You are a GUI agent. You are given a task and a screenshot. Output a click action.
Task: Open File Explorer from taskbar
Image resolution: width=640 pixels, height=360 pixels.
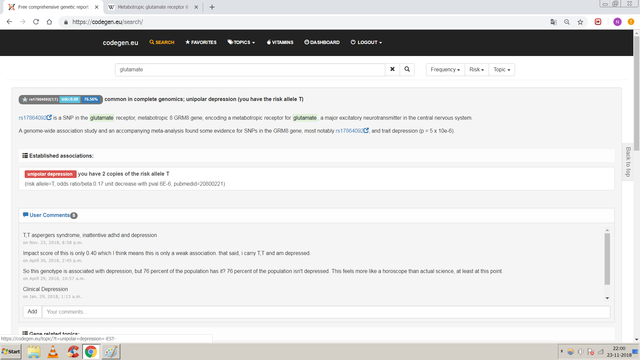pos(33,351)
